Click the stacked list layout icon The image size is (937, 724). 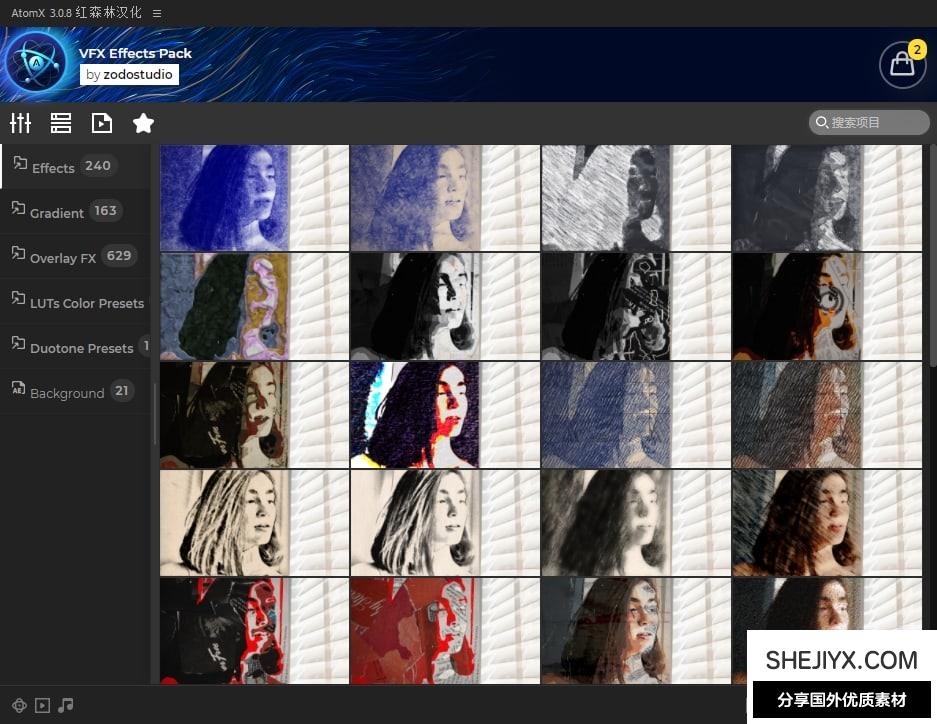point(61,123)
